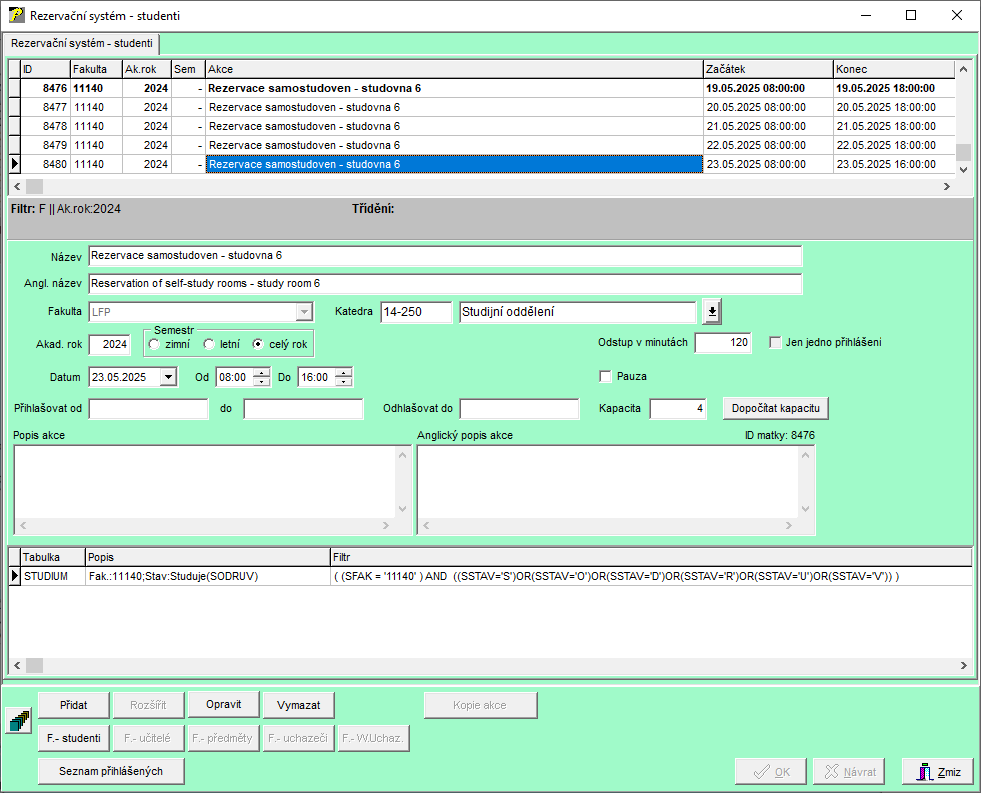Screen dimensions: 981x793
Task: Enable the Pauza checkbox
Action: (x=605, y=376)
